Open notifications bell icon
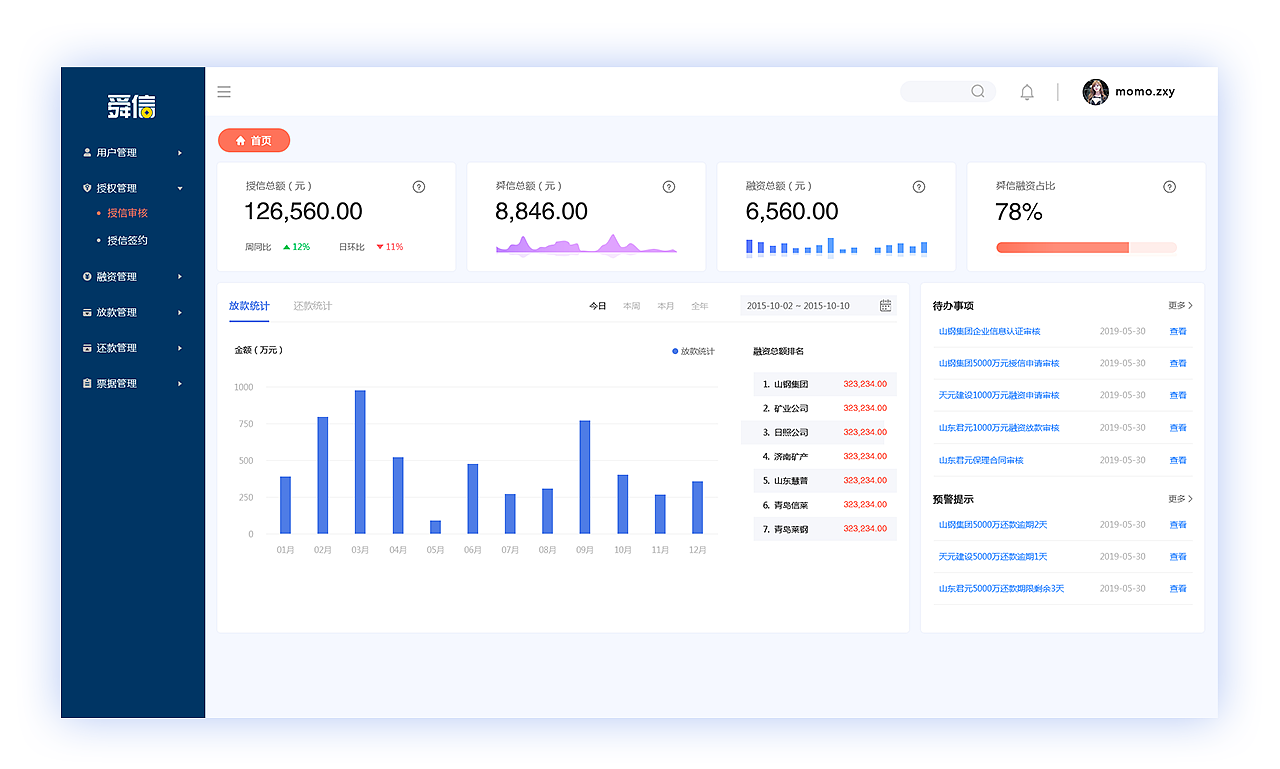This screenshot has width=1280, height=769. click(1027, 92)
